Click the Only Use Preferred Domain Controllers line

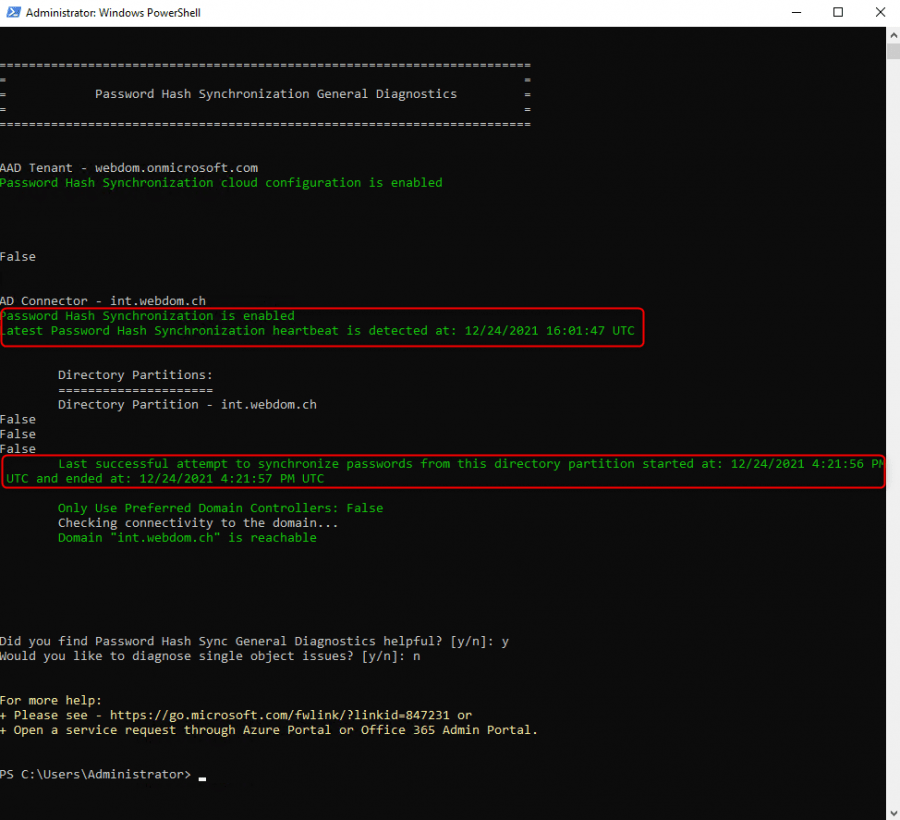click(220, 507)
